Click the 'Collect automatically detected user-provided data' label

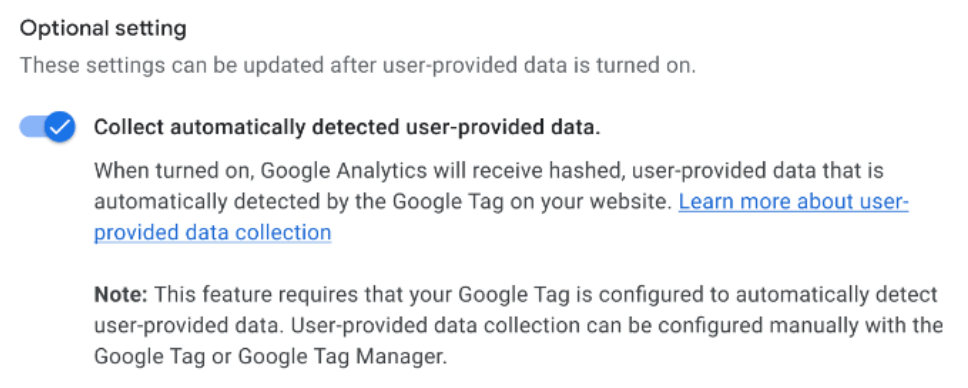(x=347, y=127)
